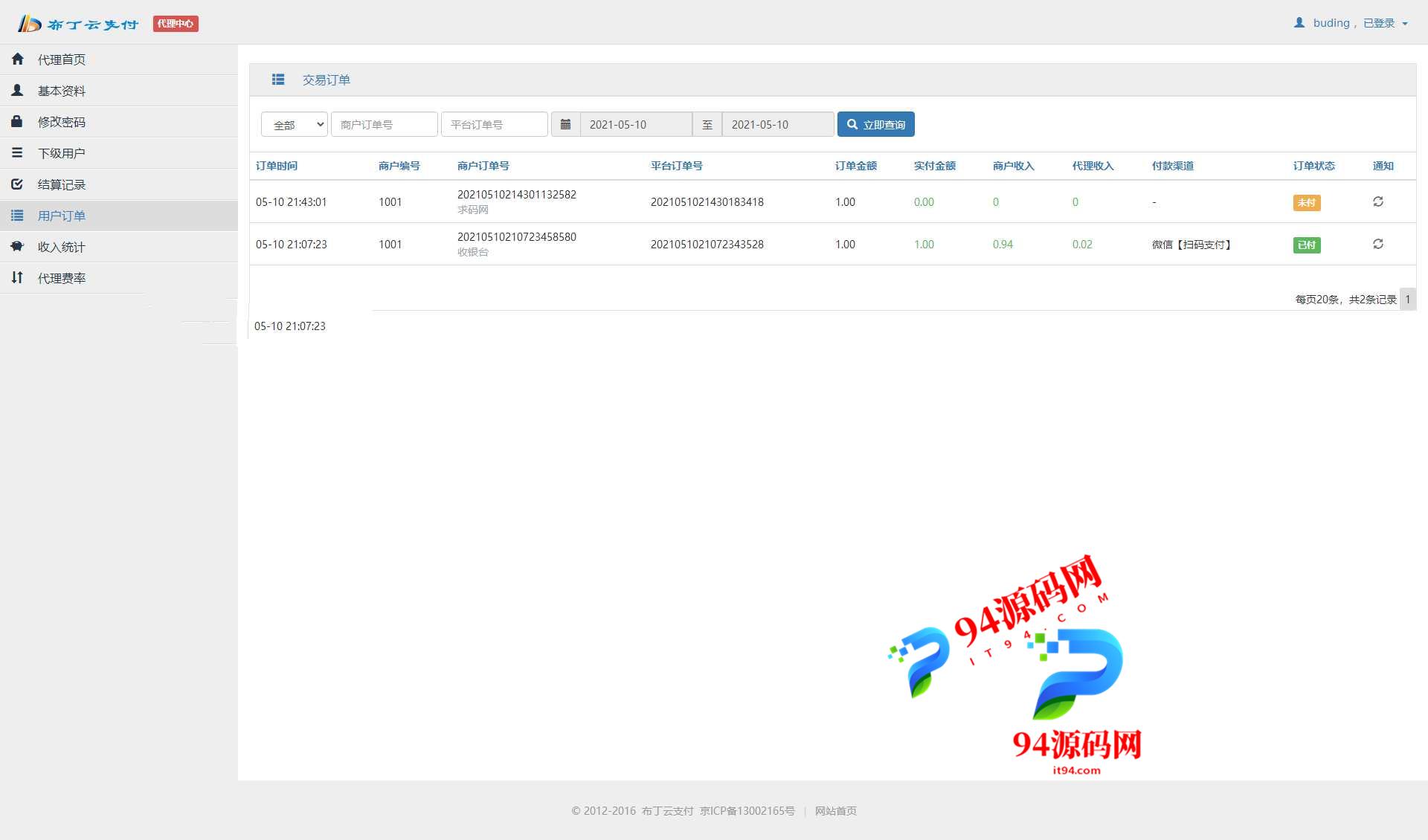The height and width of the screenshot is (840, 1428).
Task: Open 下级用户 in sidebar
Action: click(119, 153)
